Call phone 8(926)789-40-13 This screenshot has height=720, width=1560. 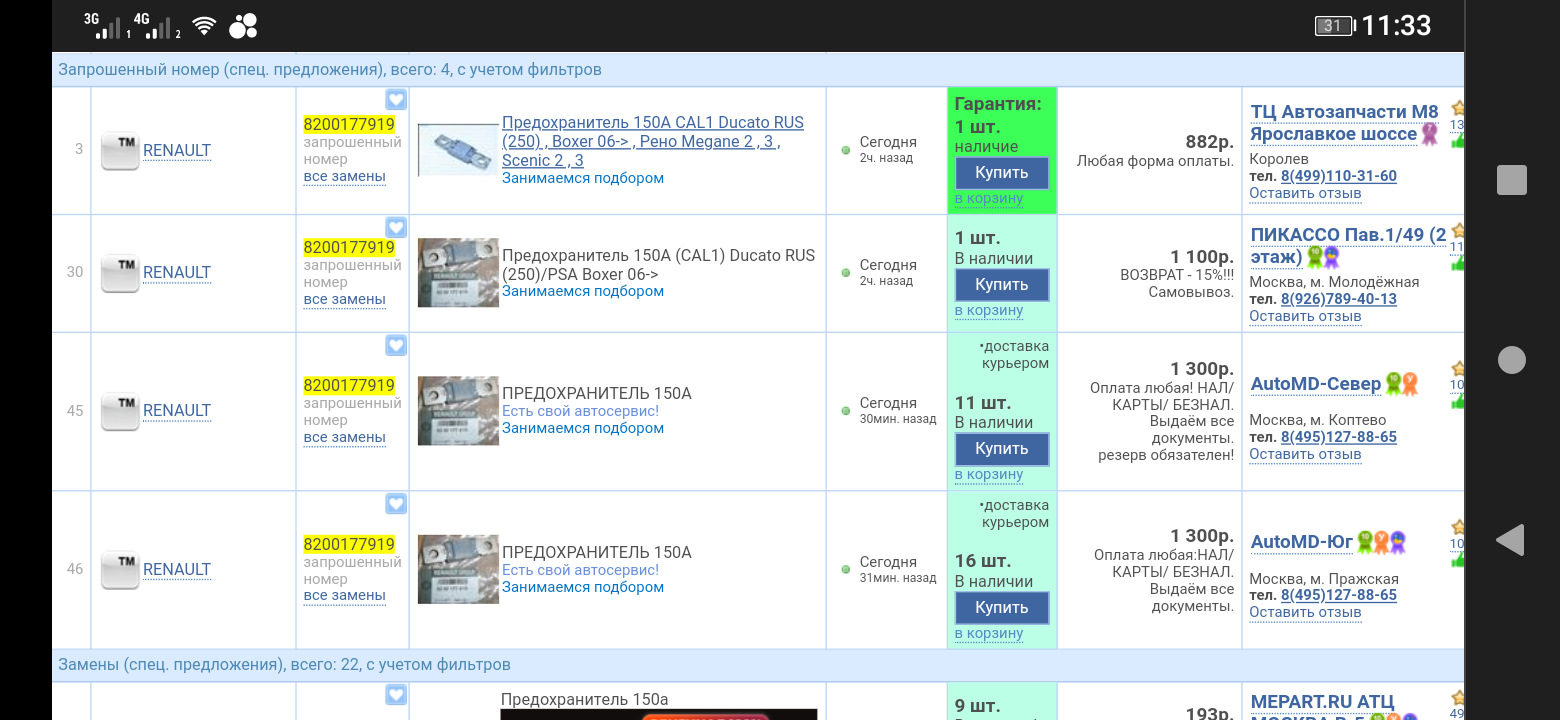(x=1338, y=300)
